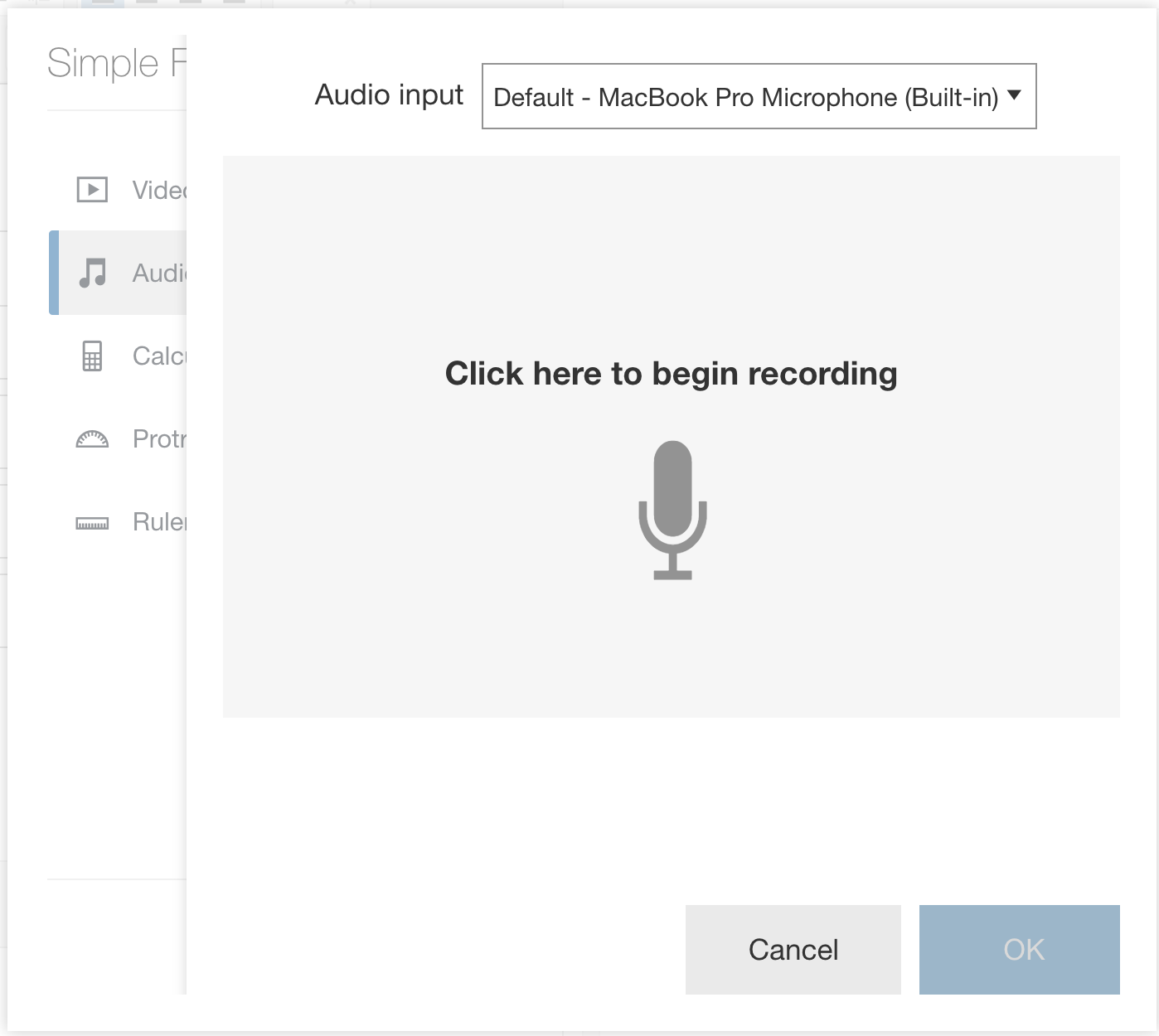Screen dimensions: 1159x1036
Task: Click the Simple Feature dialog title
Action: point(117,63)
